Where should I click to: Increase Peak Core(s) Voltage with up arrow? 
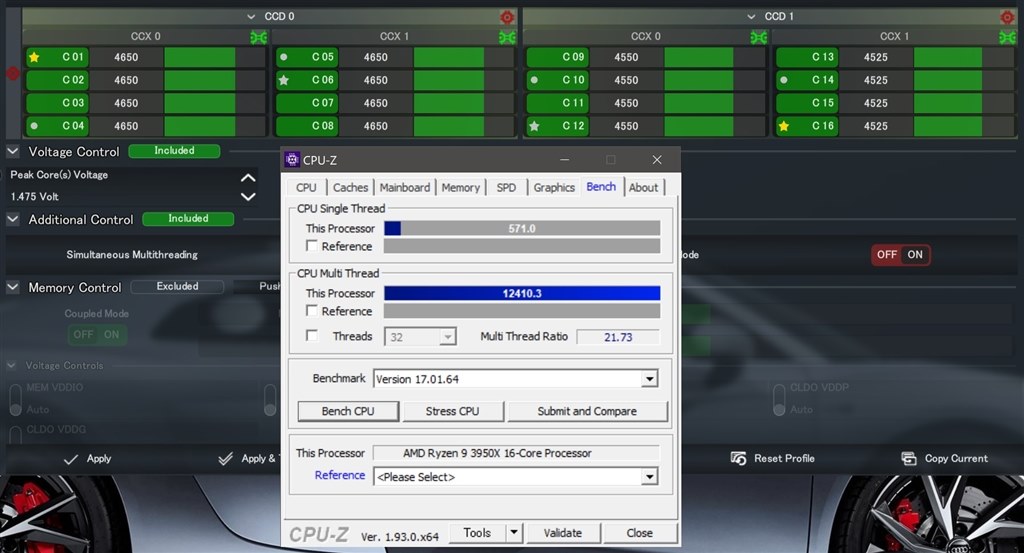pos(248,178)
